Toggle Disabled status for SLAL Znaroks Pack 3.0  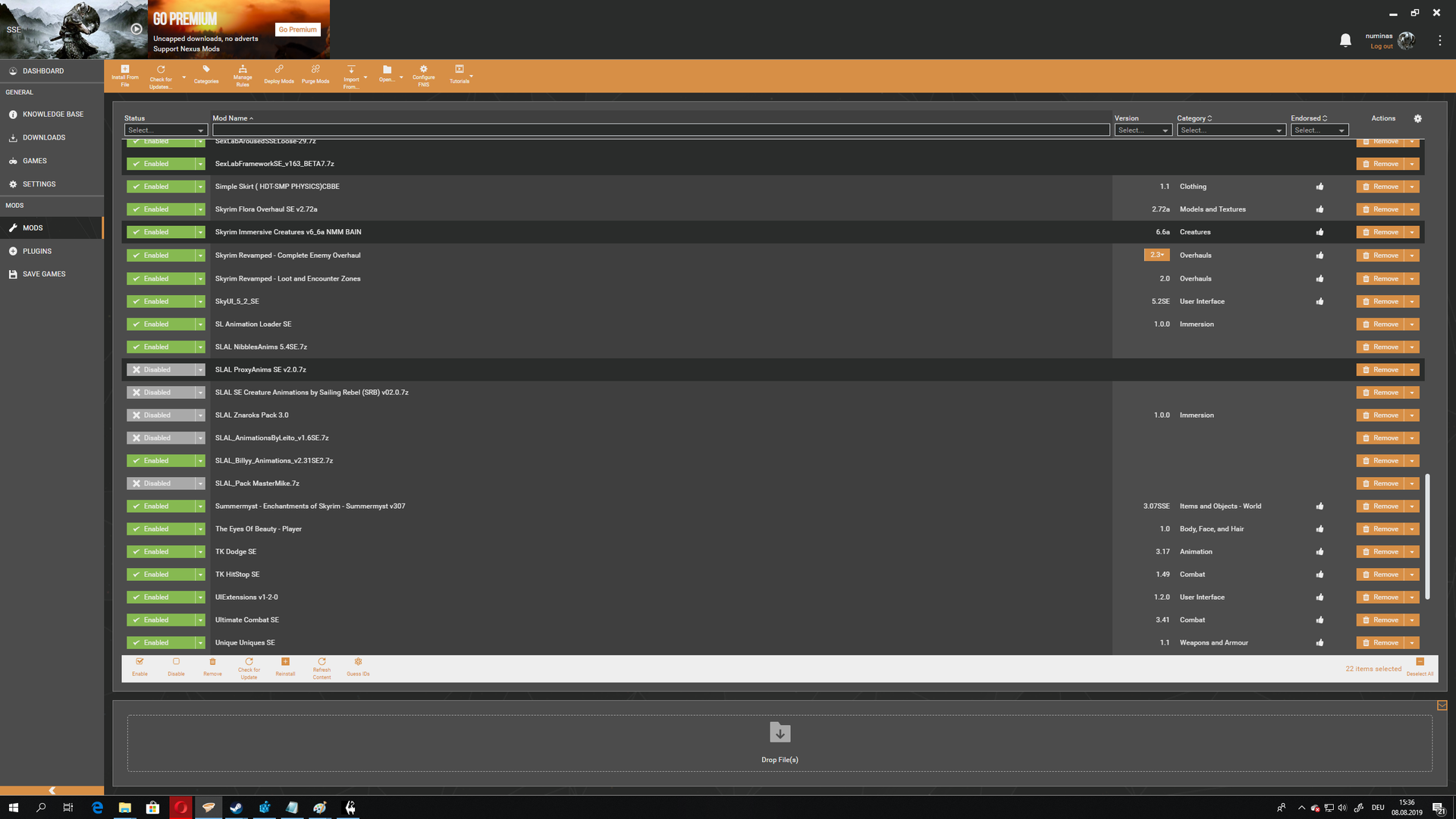pyautogui.click(x=160, y=415)
